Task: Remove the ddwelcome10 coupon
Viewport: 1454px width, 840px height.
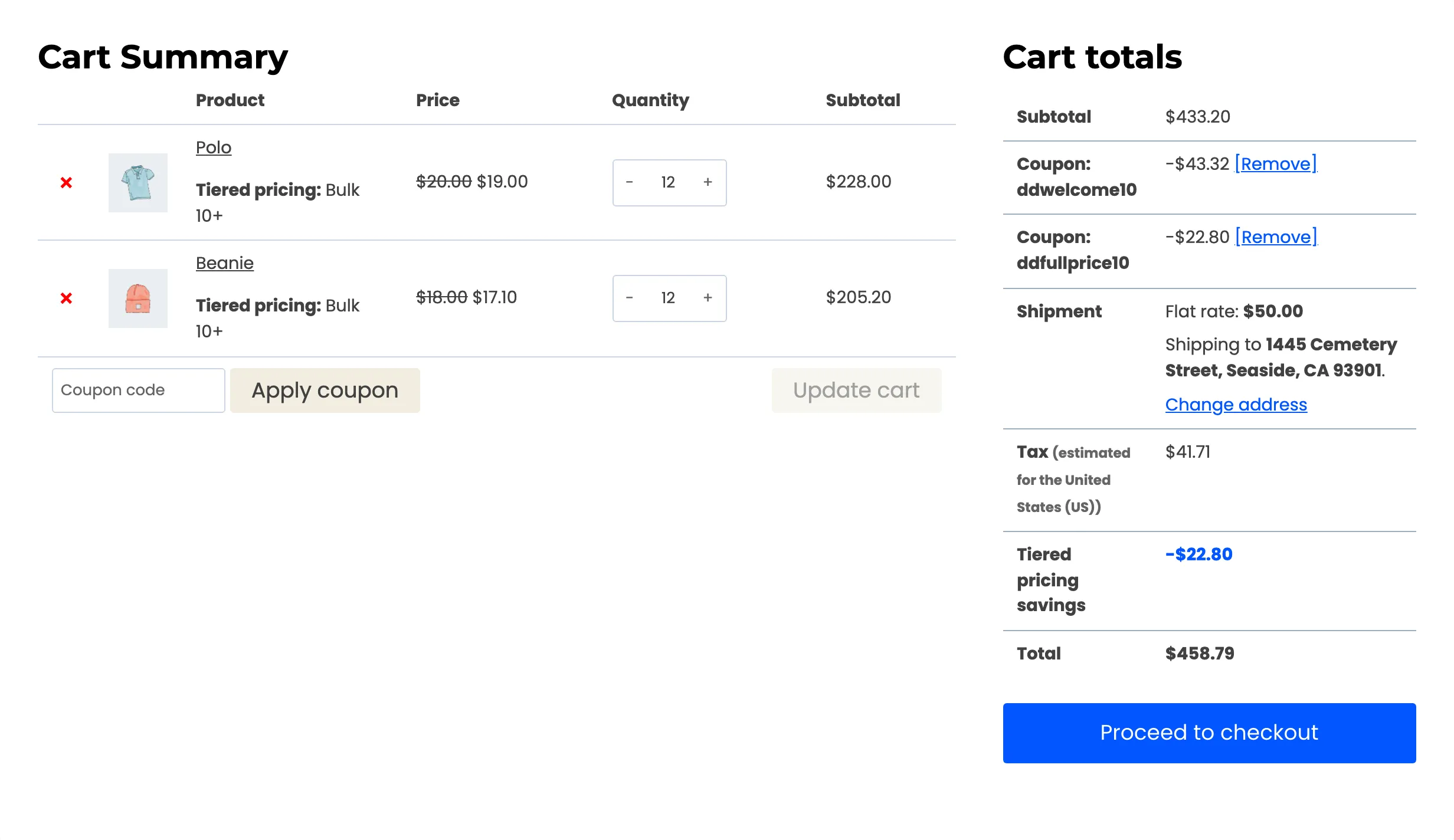Action: (1276, 164)
